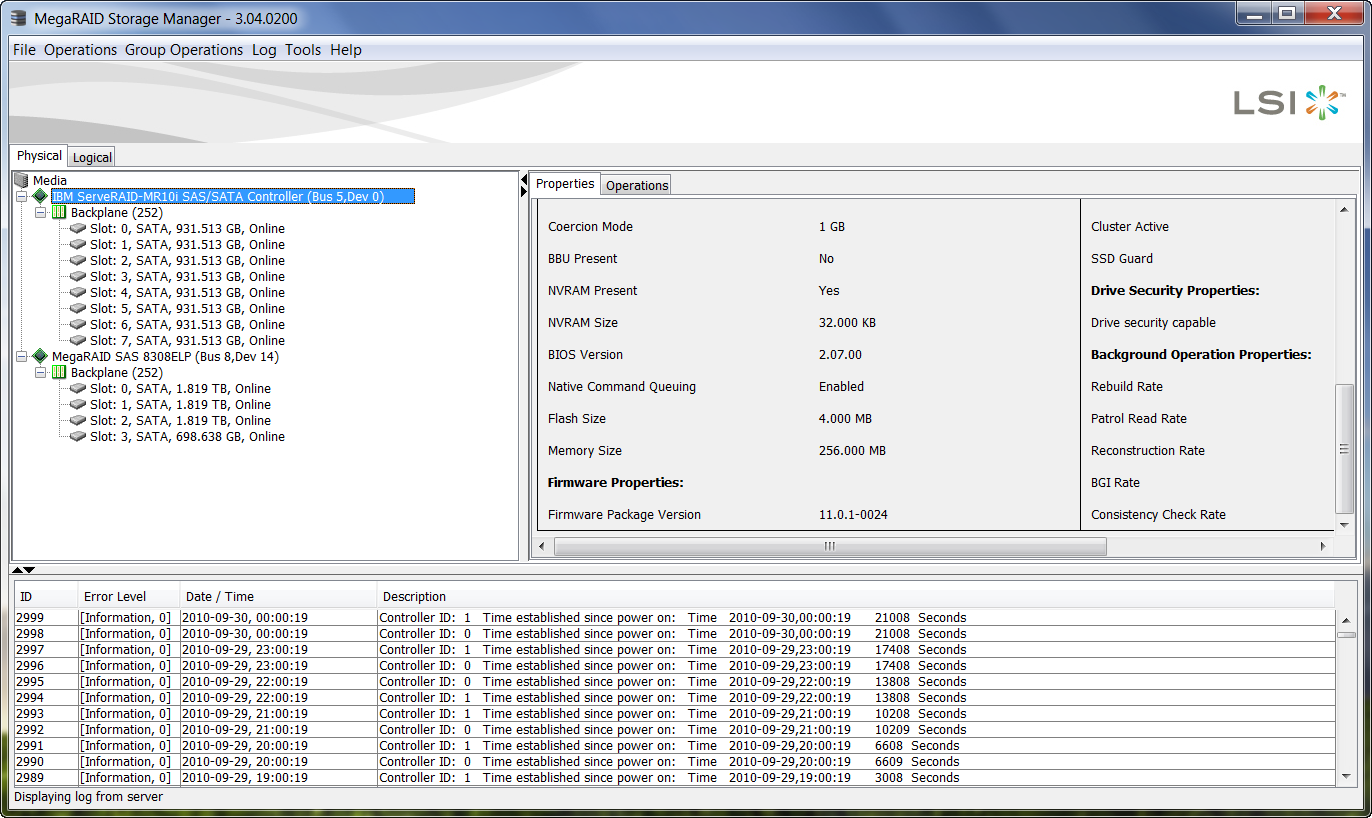1372x818 pixels.
Task: Click the Error Level column header
Action: (128, 597)
